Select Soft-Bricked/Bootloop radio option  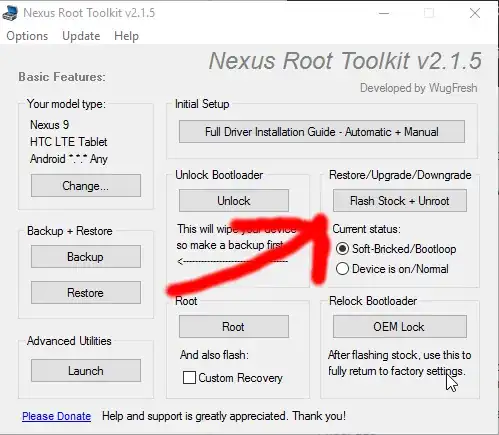coord(396,249)
